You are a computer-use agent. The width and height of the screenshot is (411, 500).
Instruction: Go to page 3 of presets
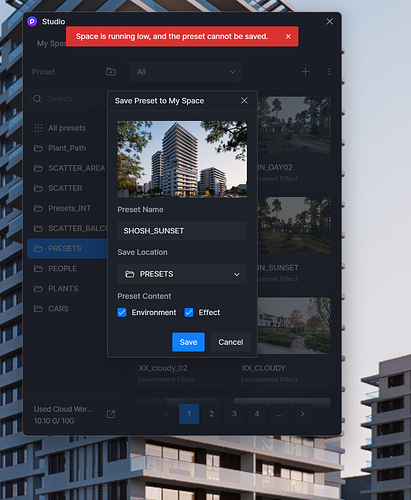pos(234,414)
